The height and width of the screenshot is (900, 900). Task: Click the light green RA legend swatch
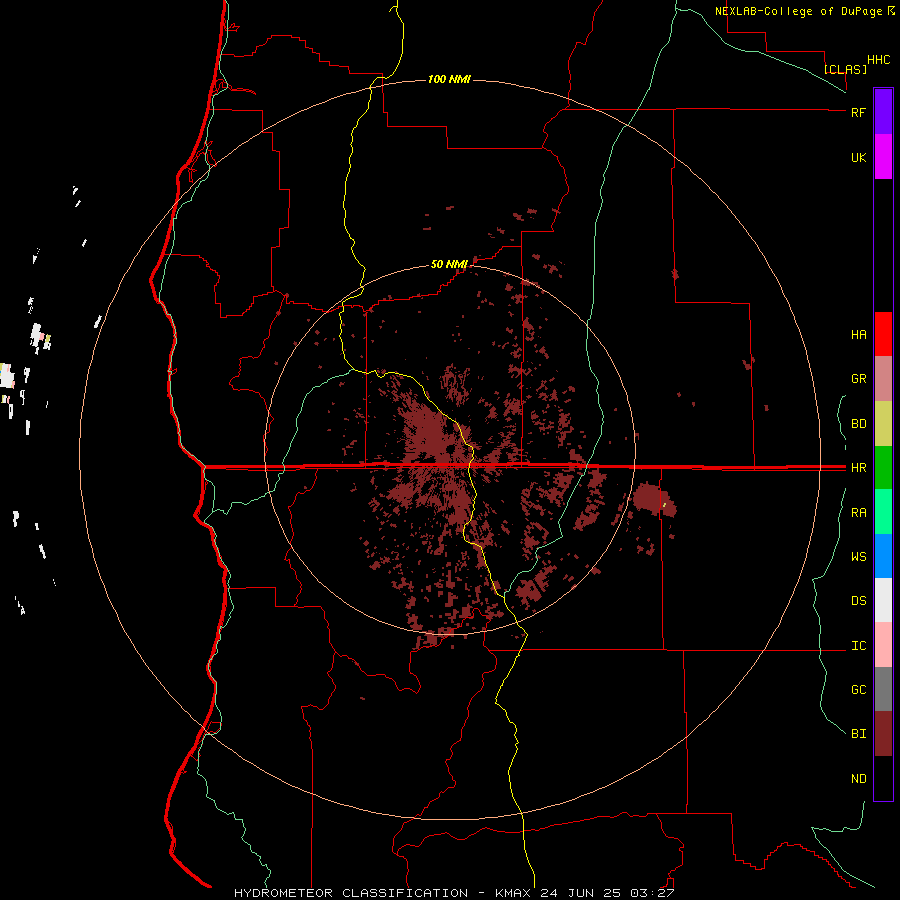(x=883, y=512)
